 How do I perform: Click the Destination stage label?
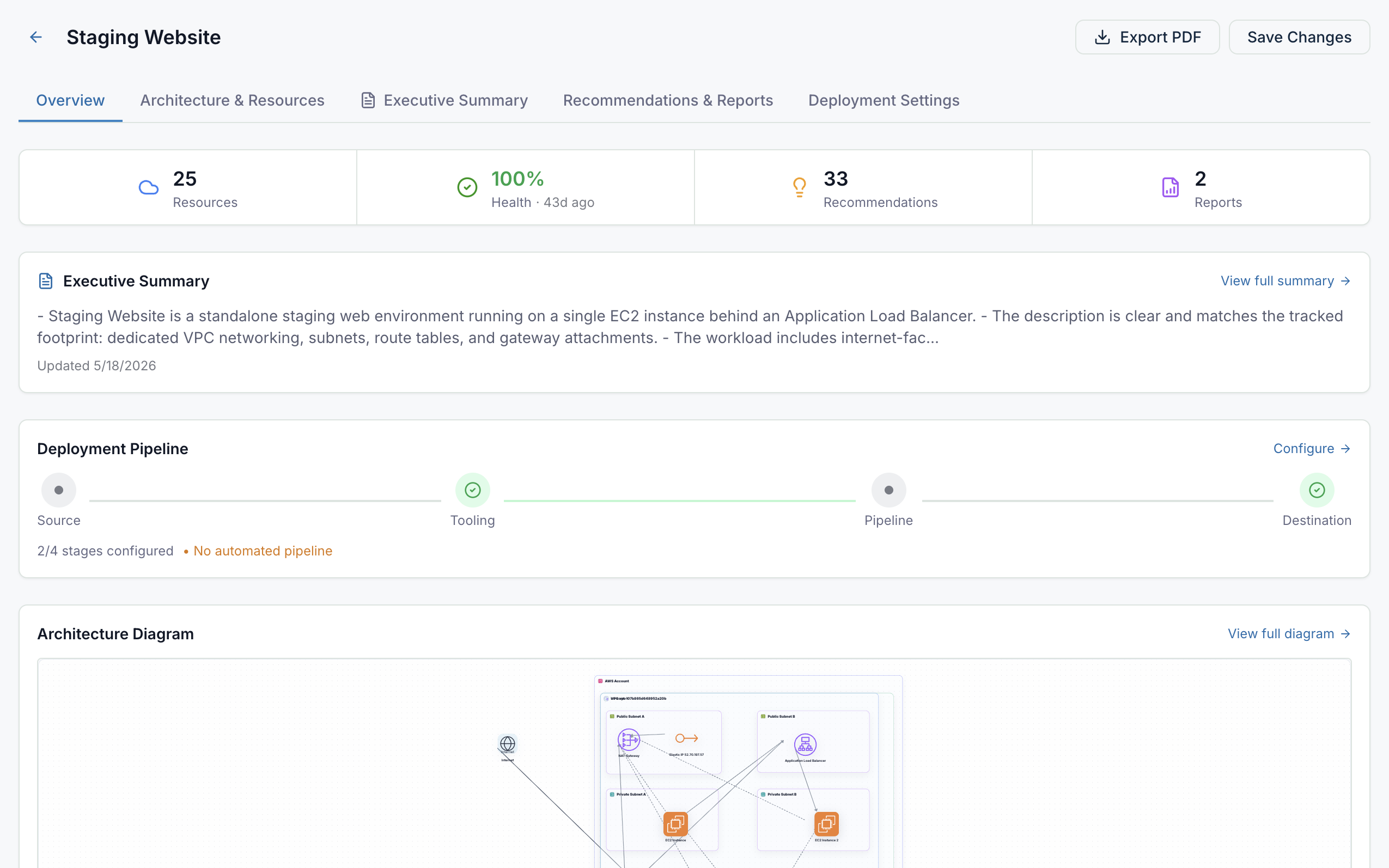(x=1317, y=521)
